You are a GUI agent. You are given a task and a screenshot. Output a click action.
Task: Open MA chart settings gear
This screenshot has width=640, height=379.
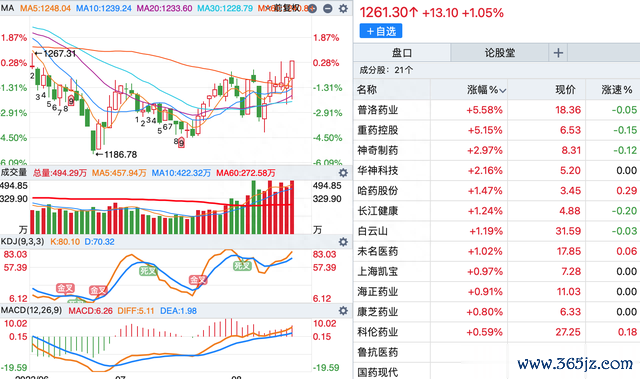pyautogui.click(x=343, y=8)
